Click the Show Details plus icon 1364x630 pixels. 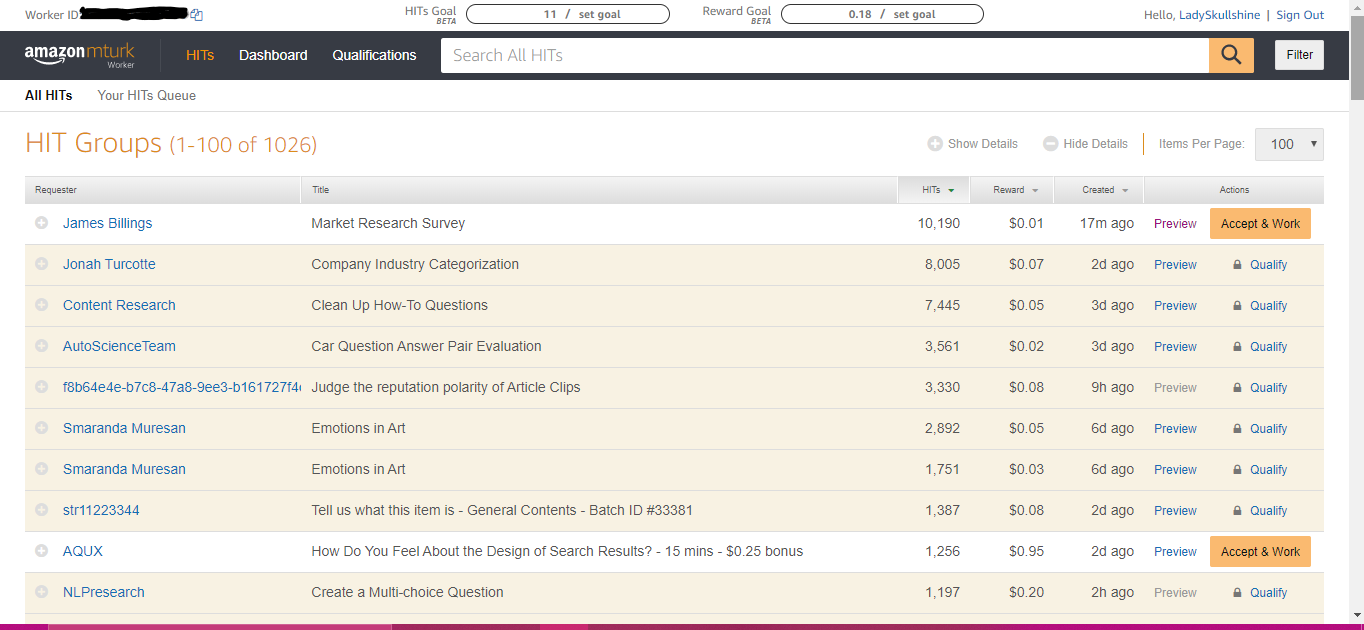935,144
